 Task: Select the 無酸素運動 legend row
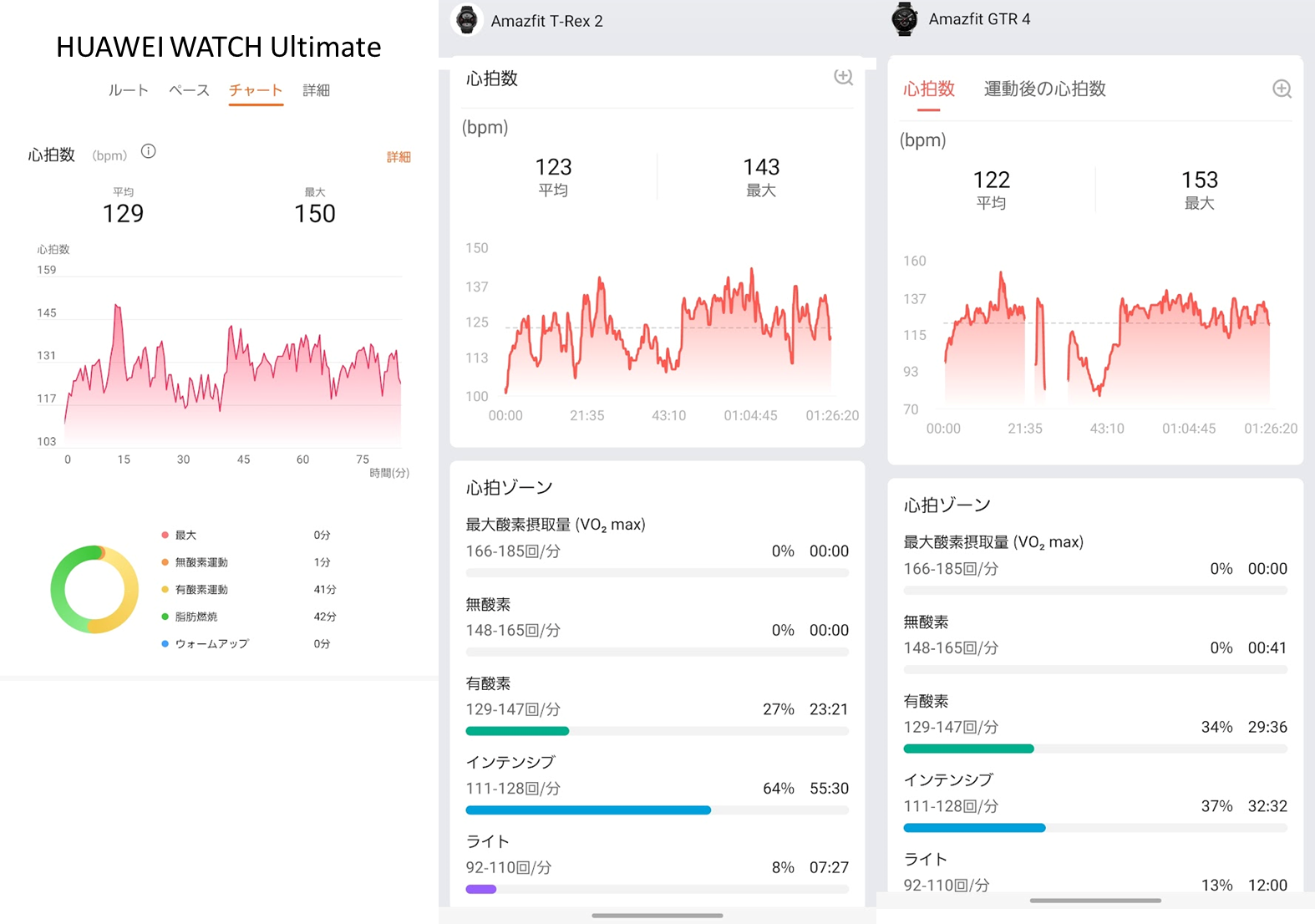point(246,562)
